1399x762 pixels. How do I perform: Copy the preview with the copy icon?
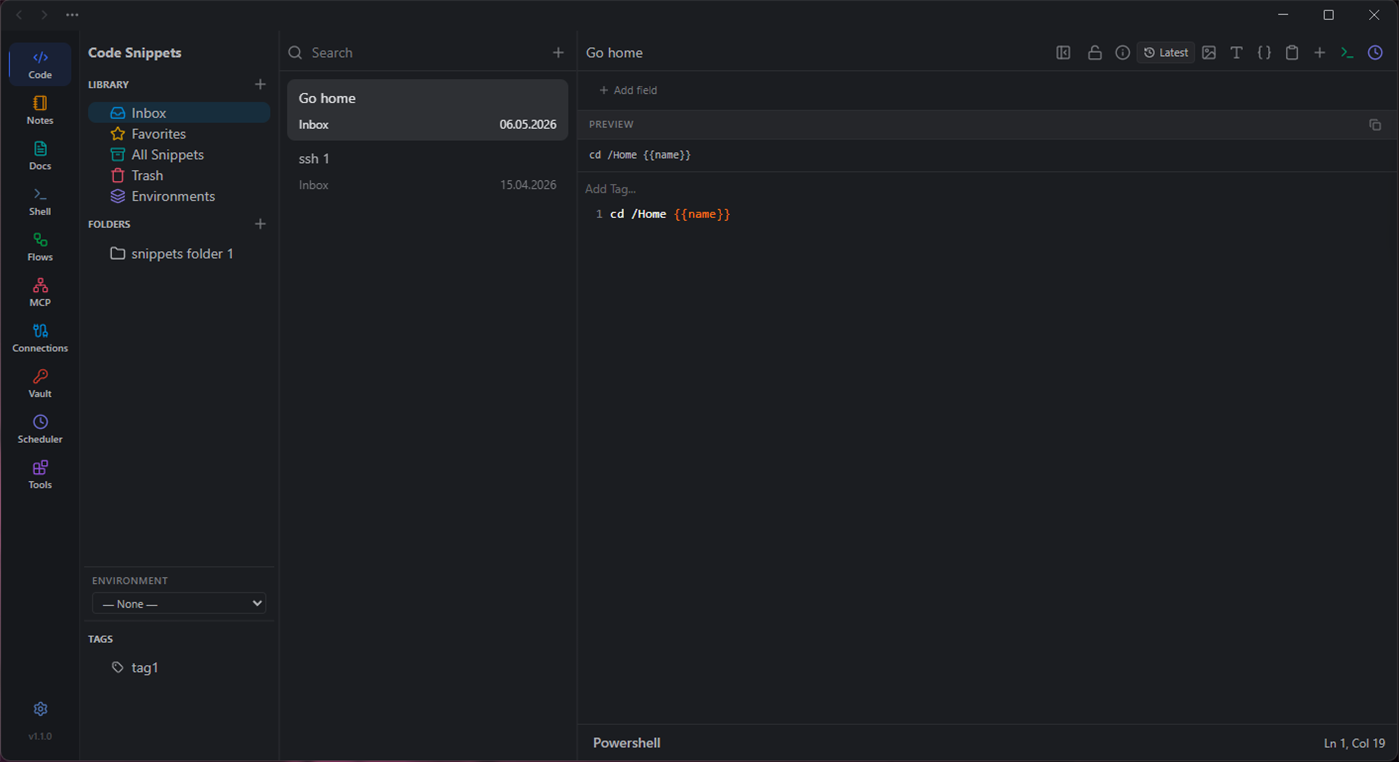(1375, 125)
